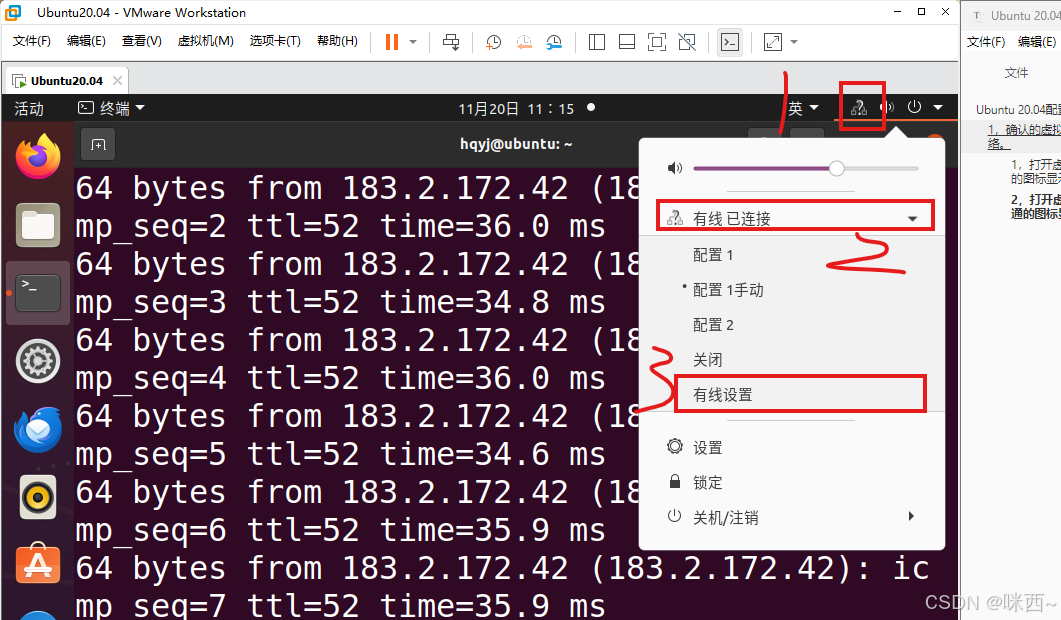Open the 文件(F) menu in VMware Workstation
Image resolution: width=1061 pixels, height=620 pixels.
coord(32,41)
